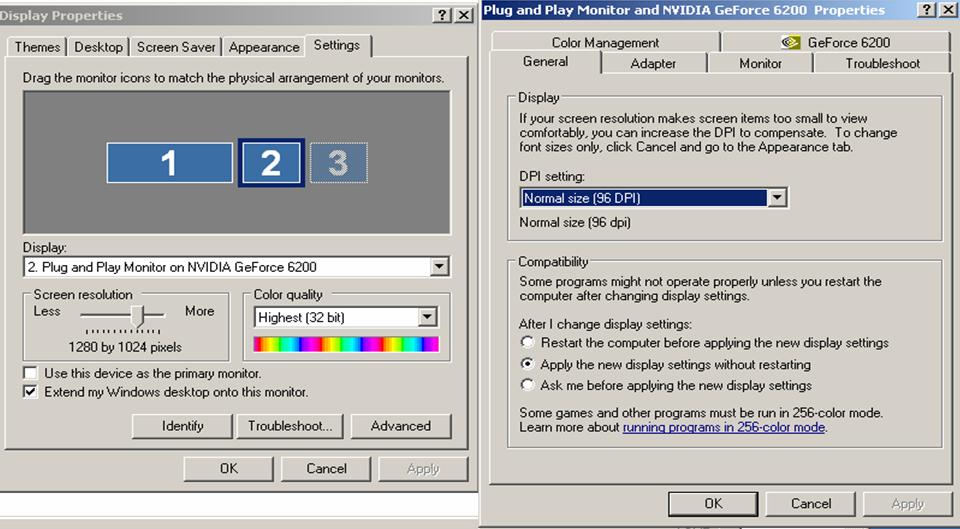This screenshot has width=960, height=529.
Task: Open the GeForce 6200 tab
Action: click(x=836, y=42)
